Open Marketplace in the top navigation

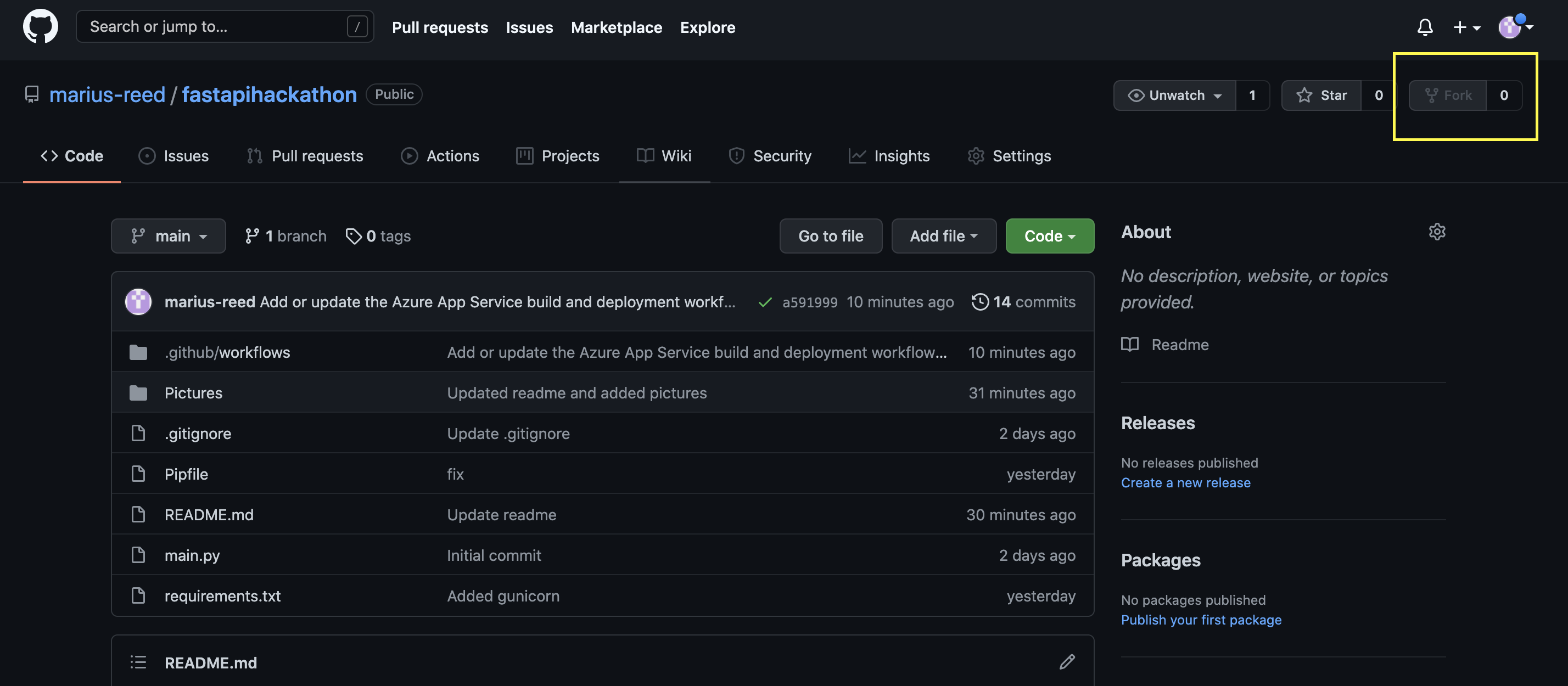coord(617,27)
